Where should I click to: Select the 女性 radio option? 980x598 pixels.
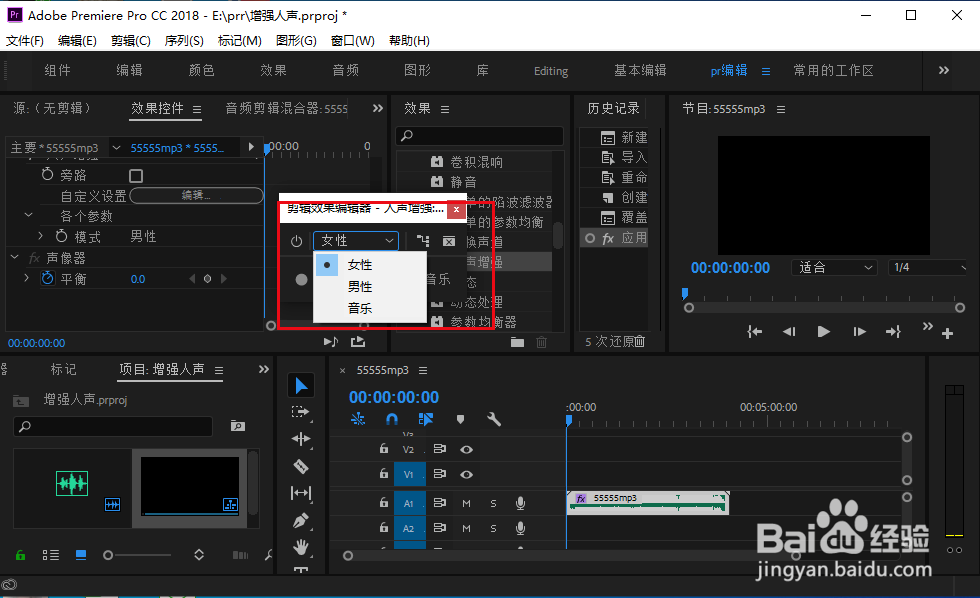(x=327, y=265)
